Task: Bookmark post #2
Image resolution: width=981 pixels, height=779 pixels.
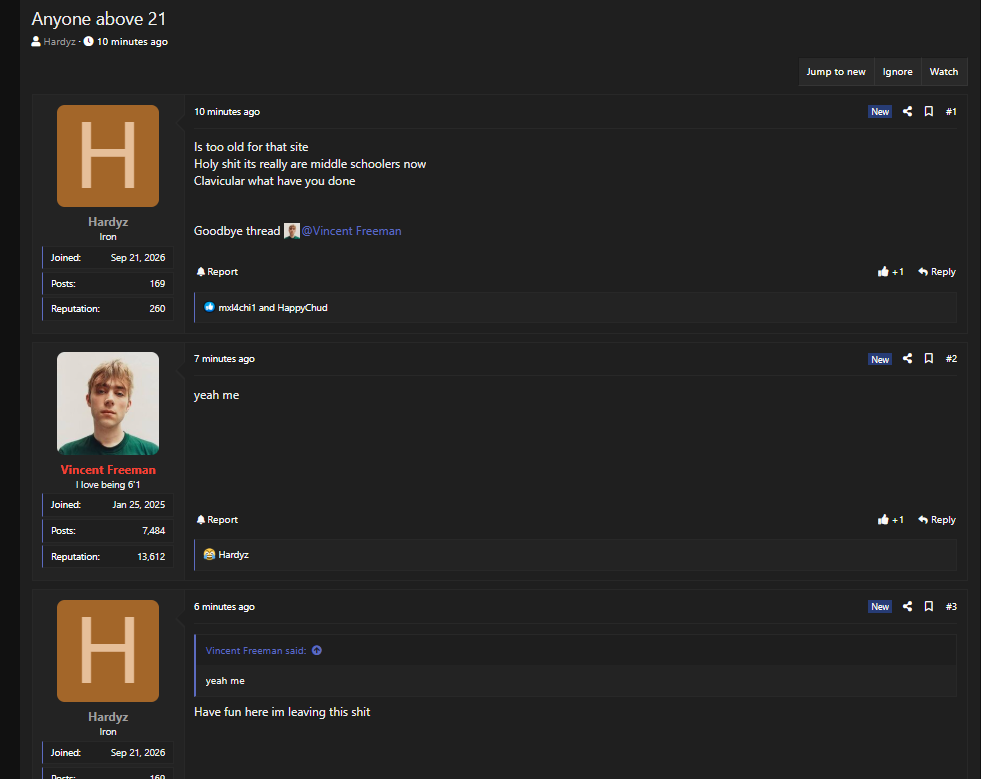Action: [929, 359]
